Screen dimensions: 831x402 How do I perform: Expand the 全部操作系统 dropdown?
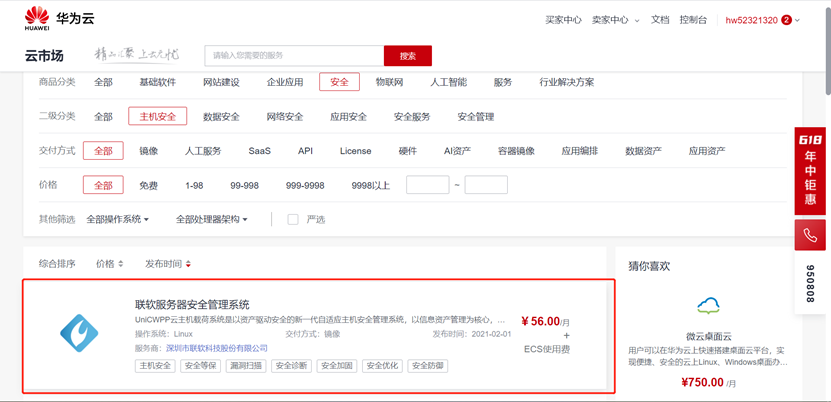(117, 219)
